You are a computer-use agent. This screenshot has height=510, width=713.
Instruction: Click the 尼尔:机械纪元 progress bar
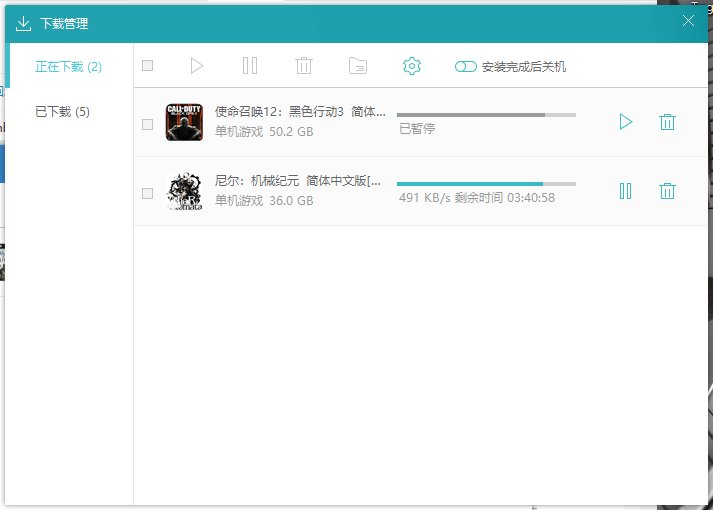coord(486,184)
